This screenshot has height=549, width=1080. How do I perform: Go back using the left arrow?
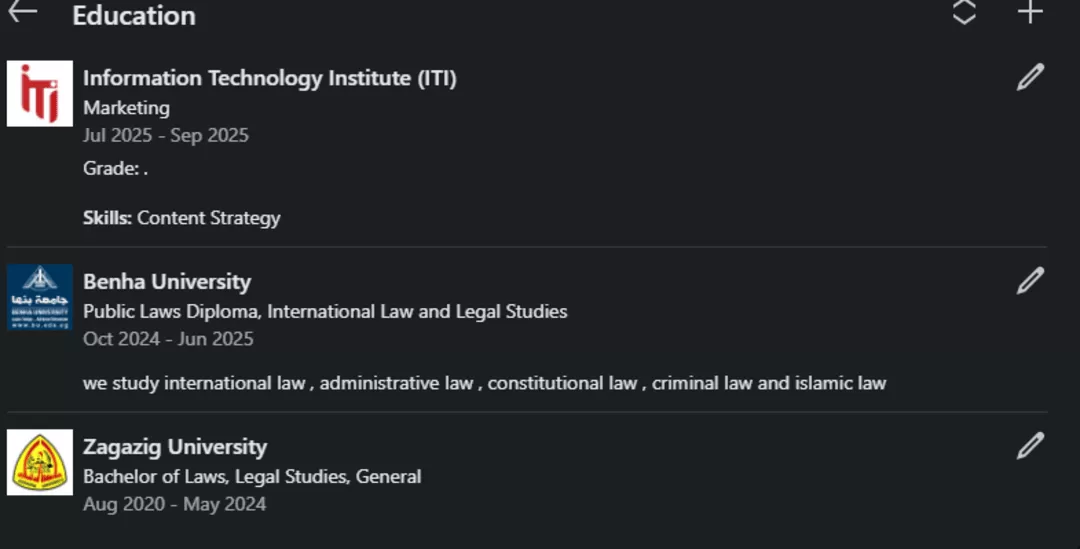(x=22, y=12)
